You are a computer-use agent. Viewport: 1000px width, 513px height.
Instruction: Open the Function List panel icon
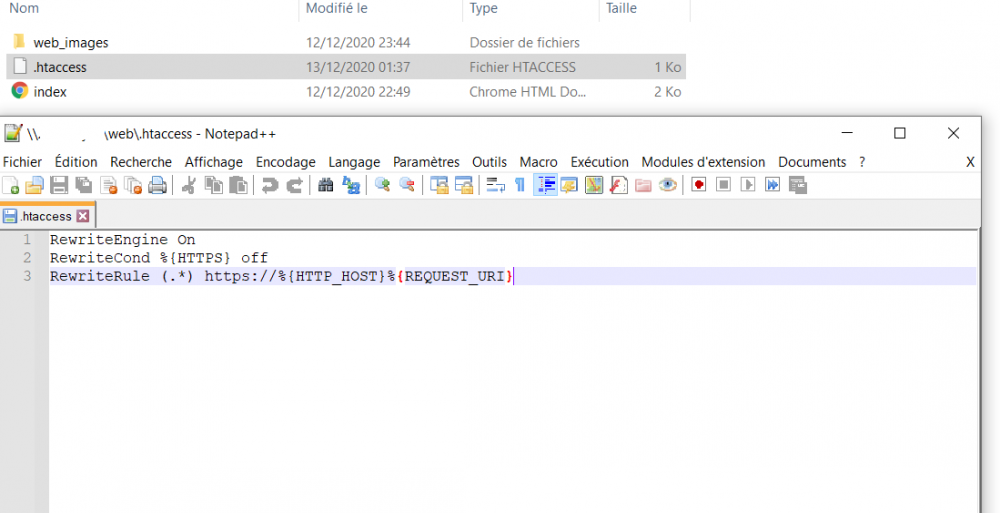[619, 186]
